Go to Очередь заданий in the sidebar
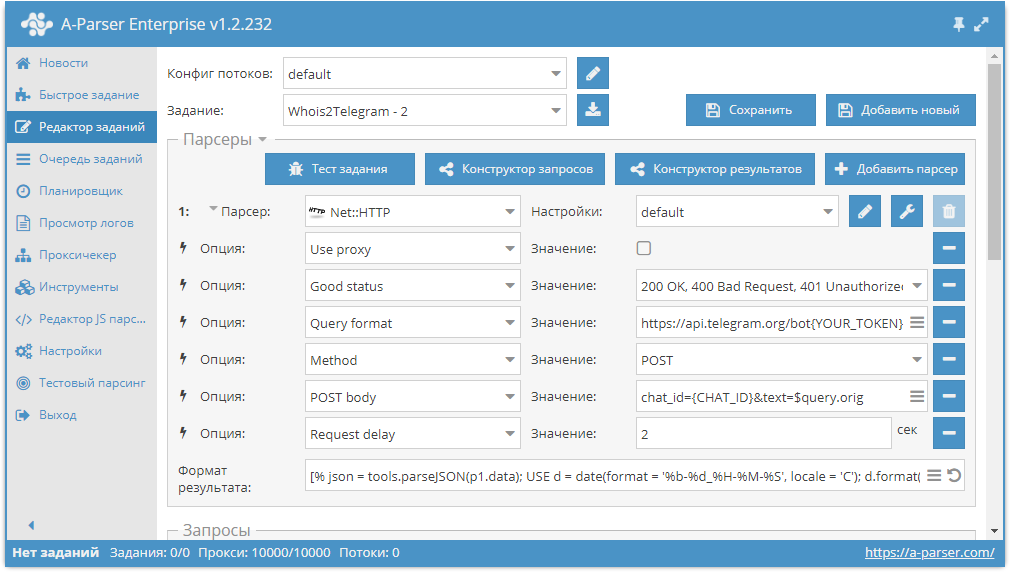Screen dimensions: 1010x572 [81, 158]
